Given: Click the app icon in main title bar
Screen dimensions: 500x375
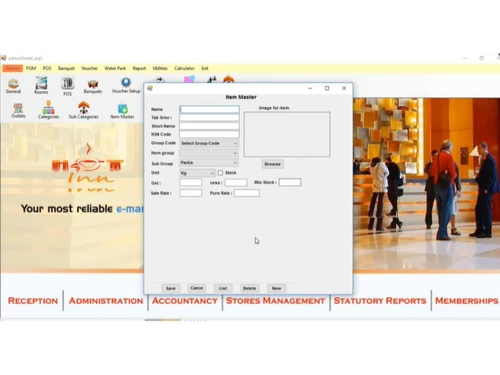Looking at the screenshot, I should point(4,58).
